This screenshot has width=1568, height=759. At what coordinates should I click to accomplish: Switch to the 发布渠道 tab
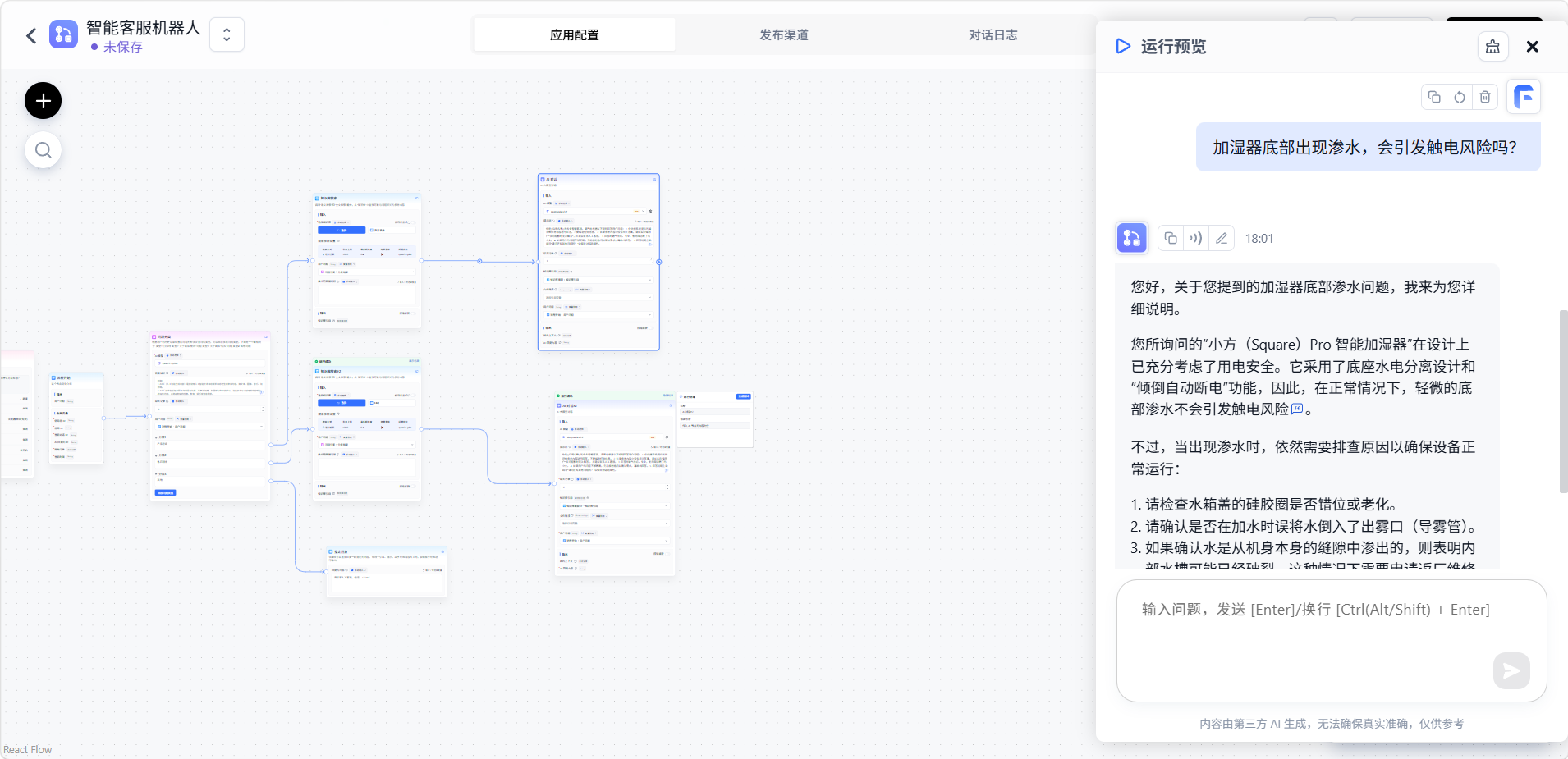(783, 34)
